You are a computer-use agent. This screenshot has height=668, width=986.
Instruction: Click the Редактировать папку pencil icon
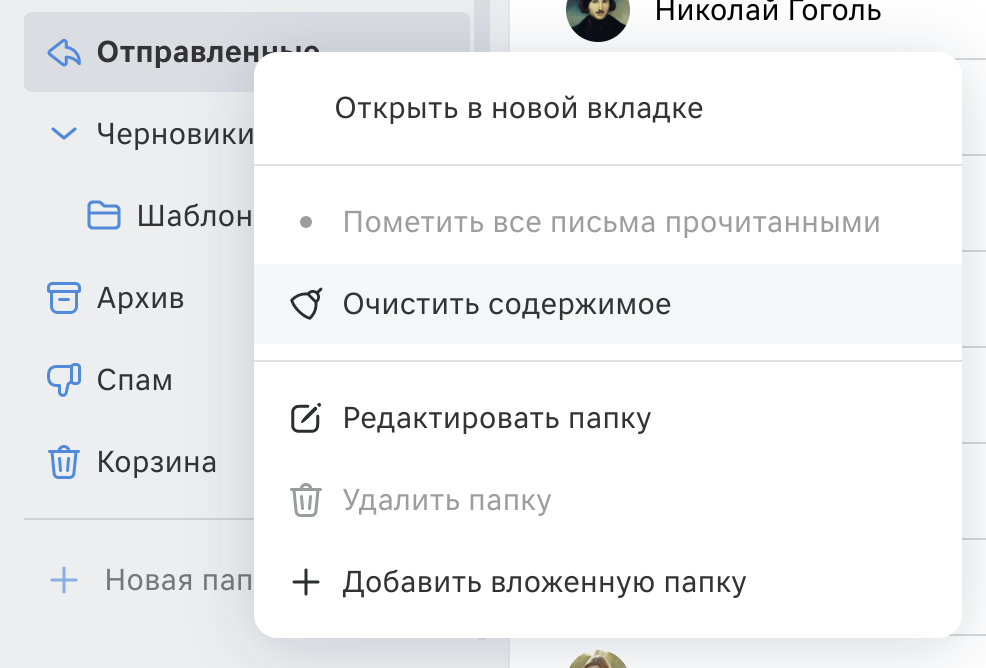[x=306, y=418]
